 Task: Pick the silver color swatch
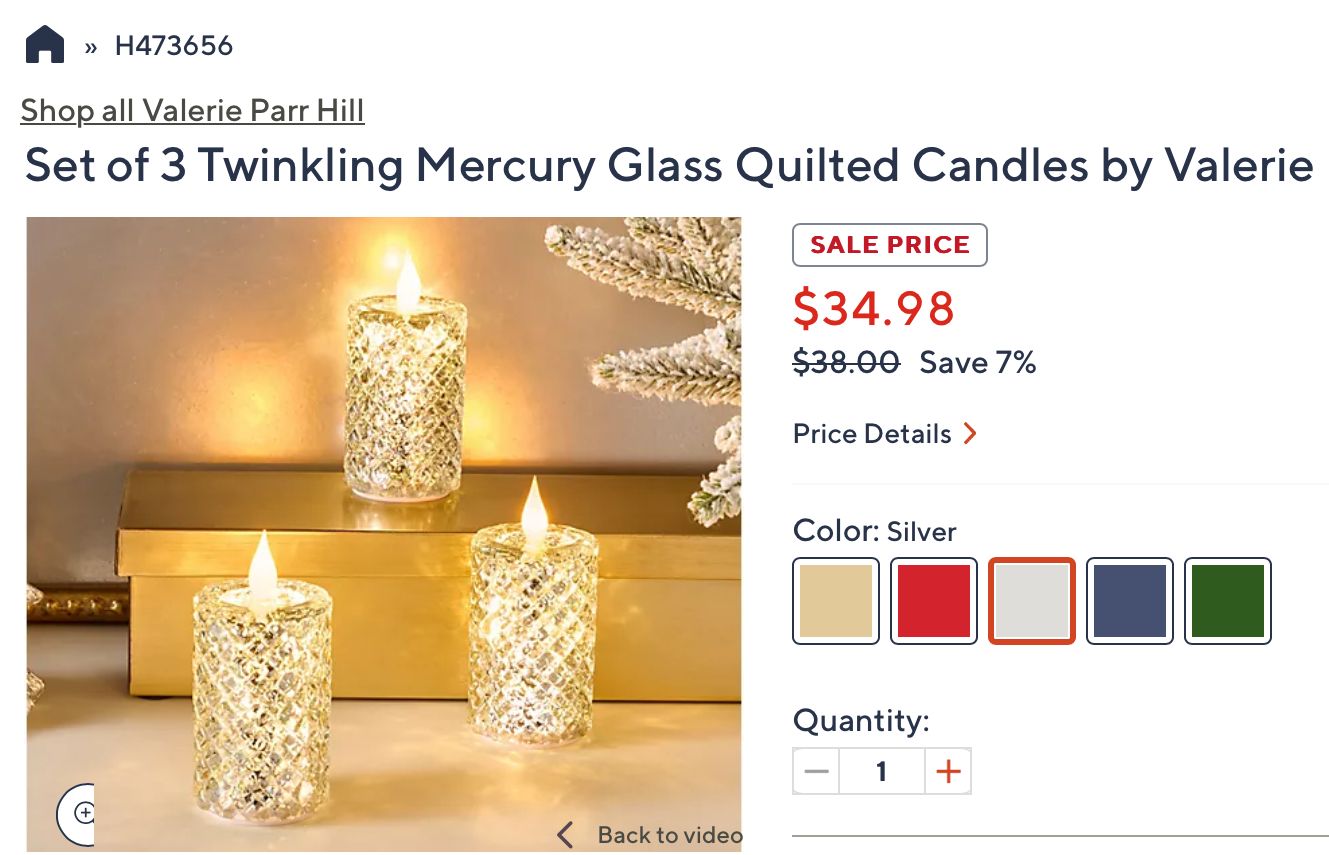point(1032,601)
